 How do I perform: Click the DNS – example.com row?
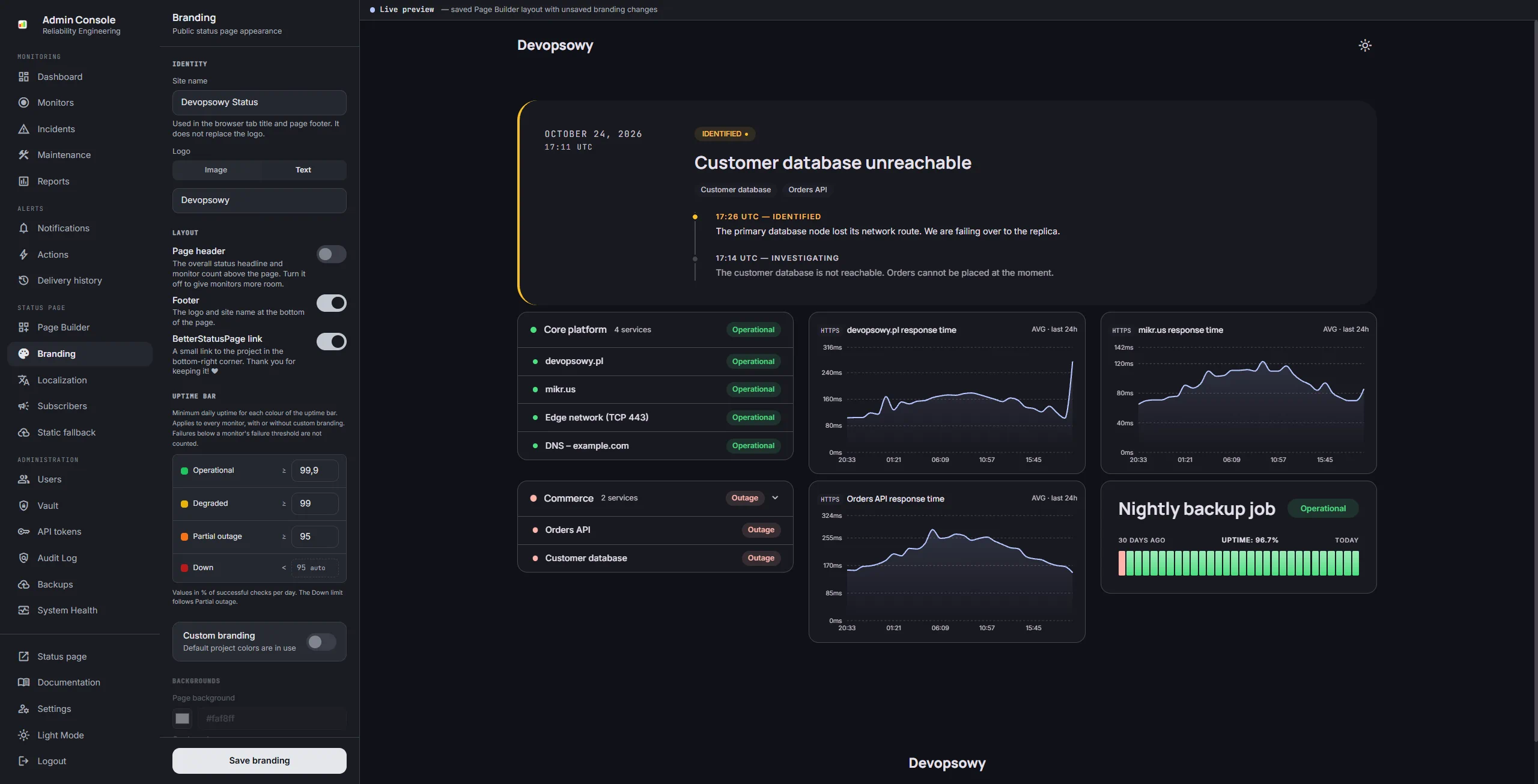coord(655,446)
